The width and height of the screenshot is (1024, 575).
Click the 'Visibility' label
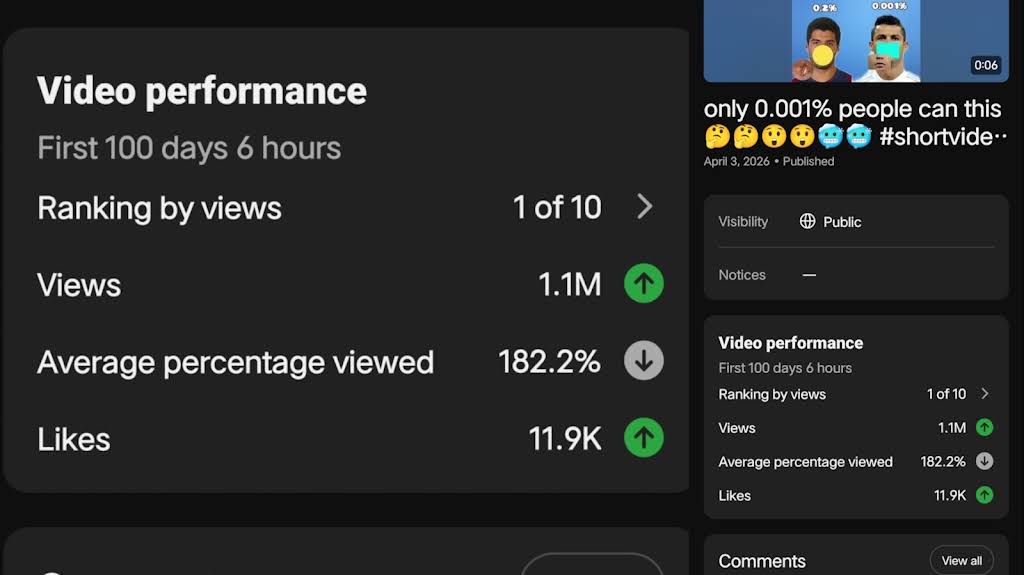[743, 222]
